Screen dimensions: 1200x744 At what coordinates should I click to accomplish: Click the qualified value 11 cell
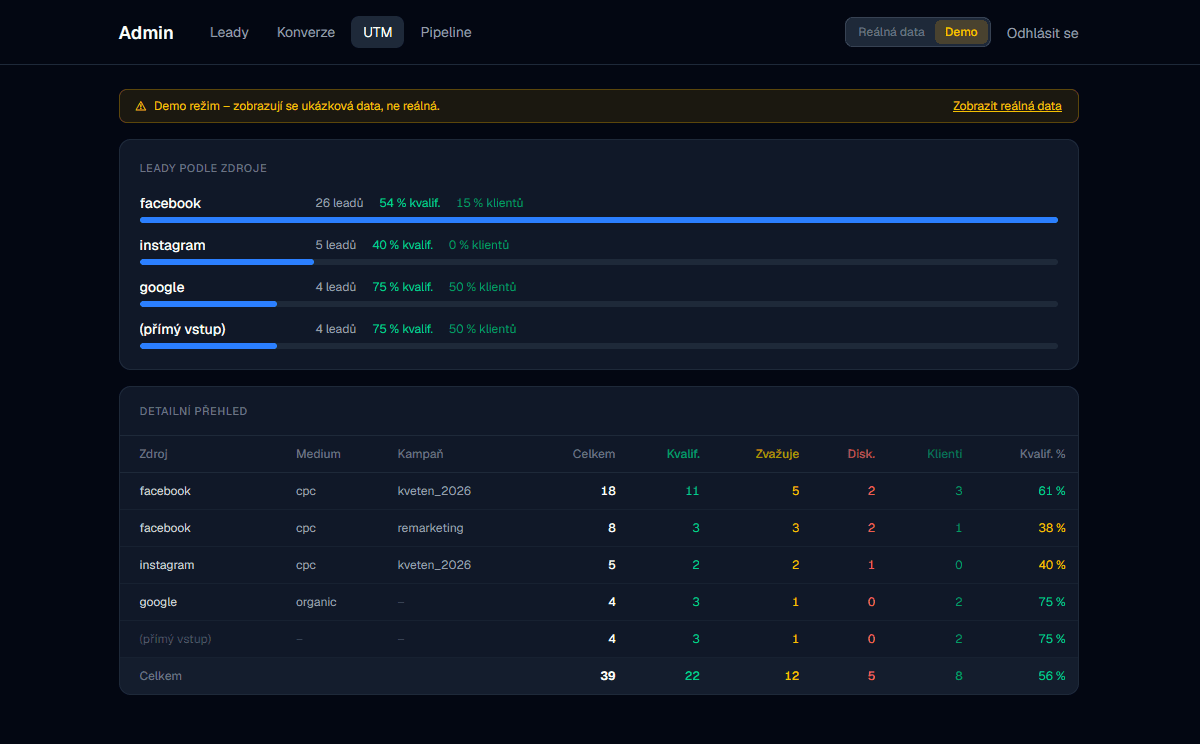pyautogui.click(x=692, y=491)
